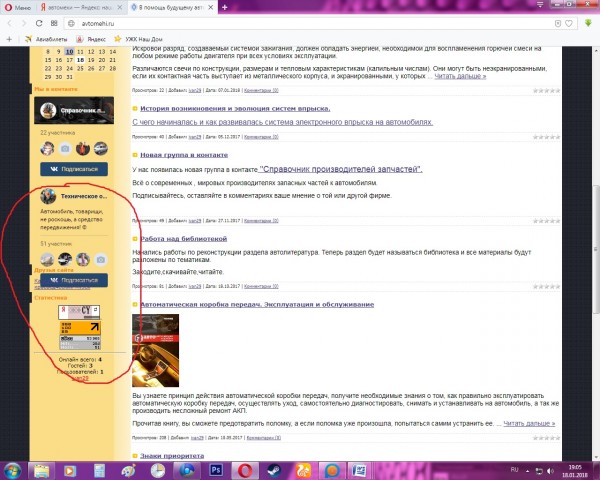
Task: Open 'История возникновения и эволюция систем впрыска' article
Action: (x=235, y=109)
